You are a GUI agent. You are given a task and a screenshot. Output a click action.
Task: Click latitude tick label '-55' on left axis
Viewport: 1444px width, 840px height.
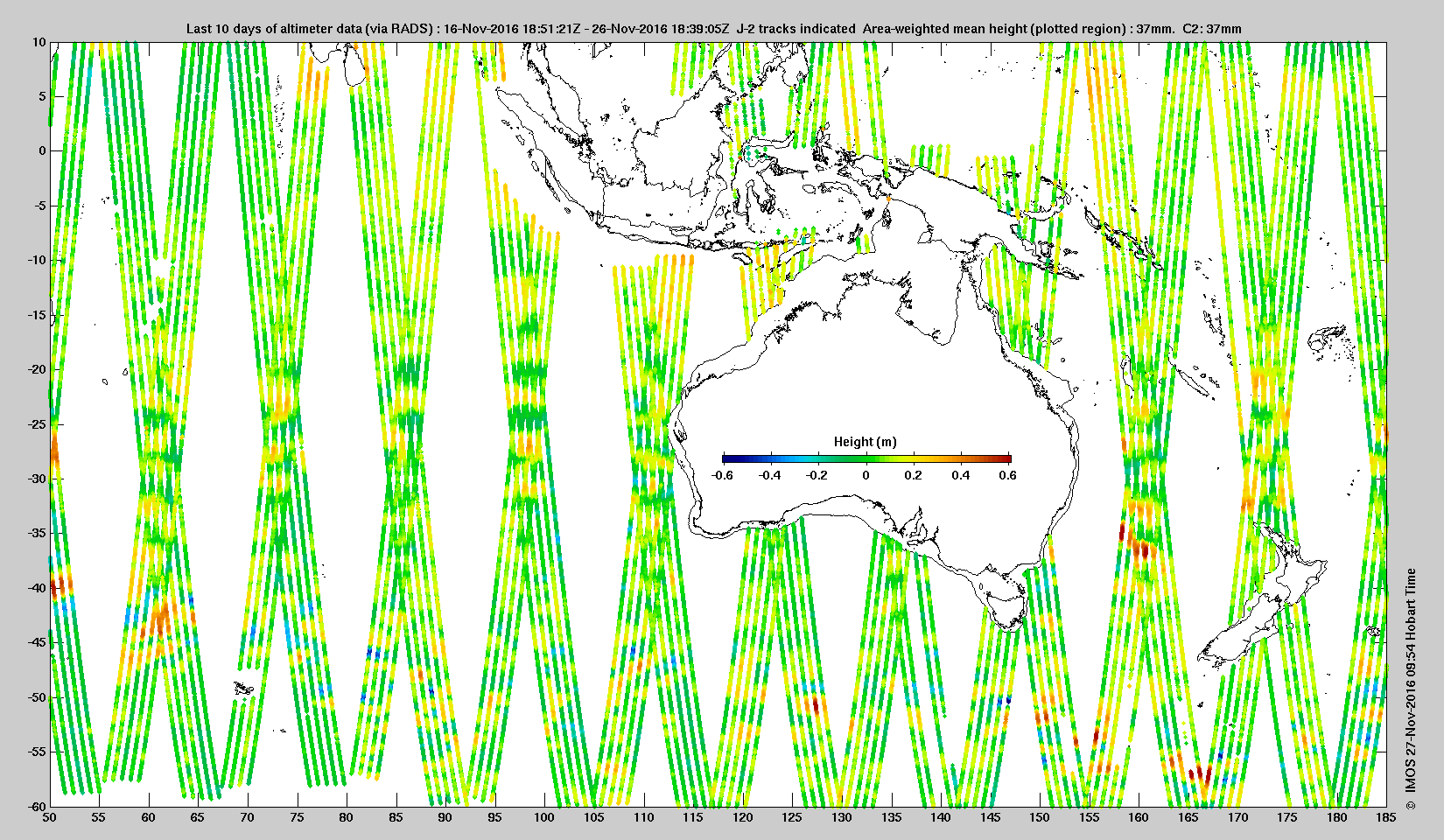(x=37, y=752)
